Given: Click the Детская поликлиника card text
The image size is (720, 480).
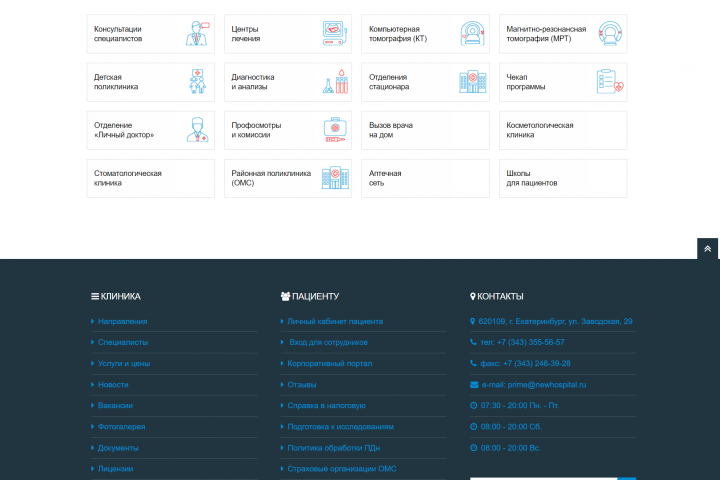Looking at the screenshot, I should tap(116, 82).
